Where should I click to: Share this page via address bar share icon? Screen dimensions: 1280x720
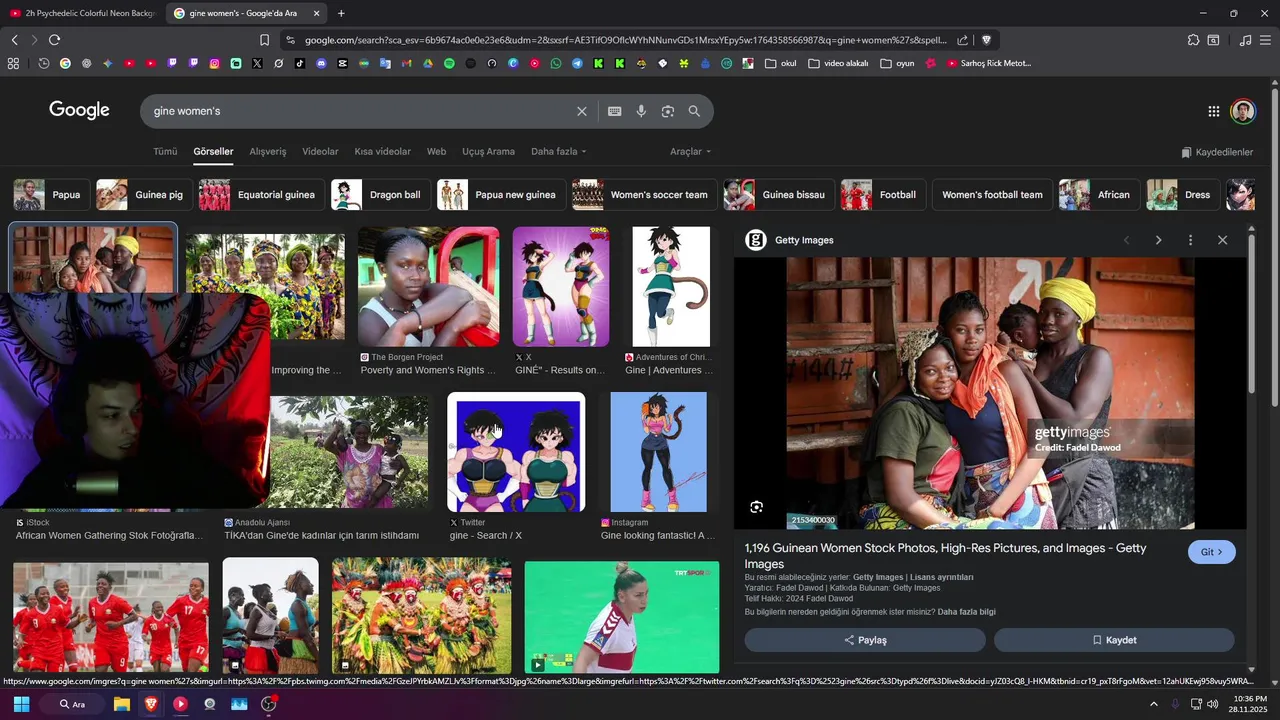point(962,40)
